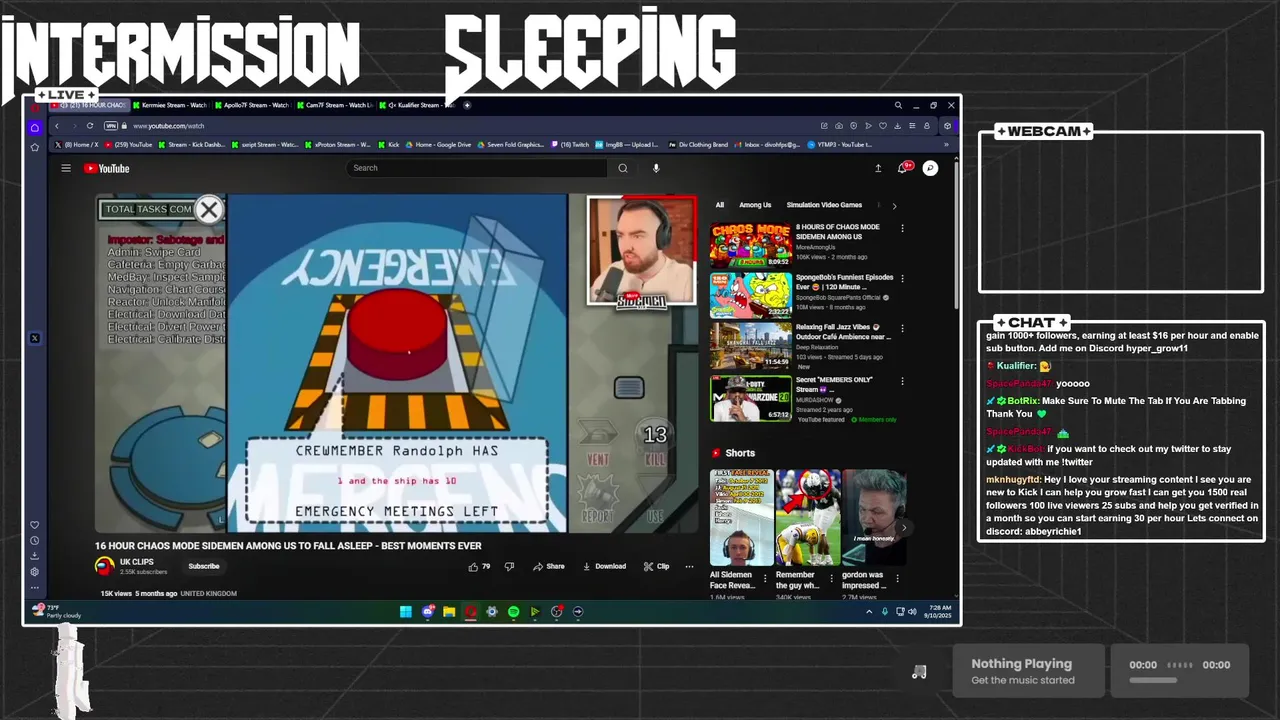Click the Windows Start button in taskbar
Image resolution: width=1280 pixels, height=720 pixels.
click(x=406, y=612)
